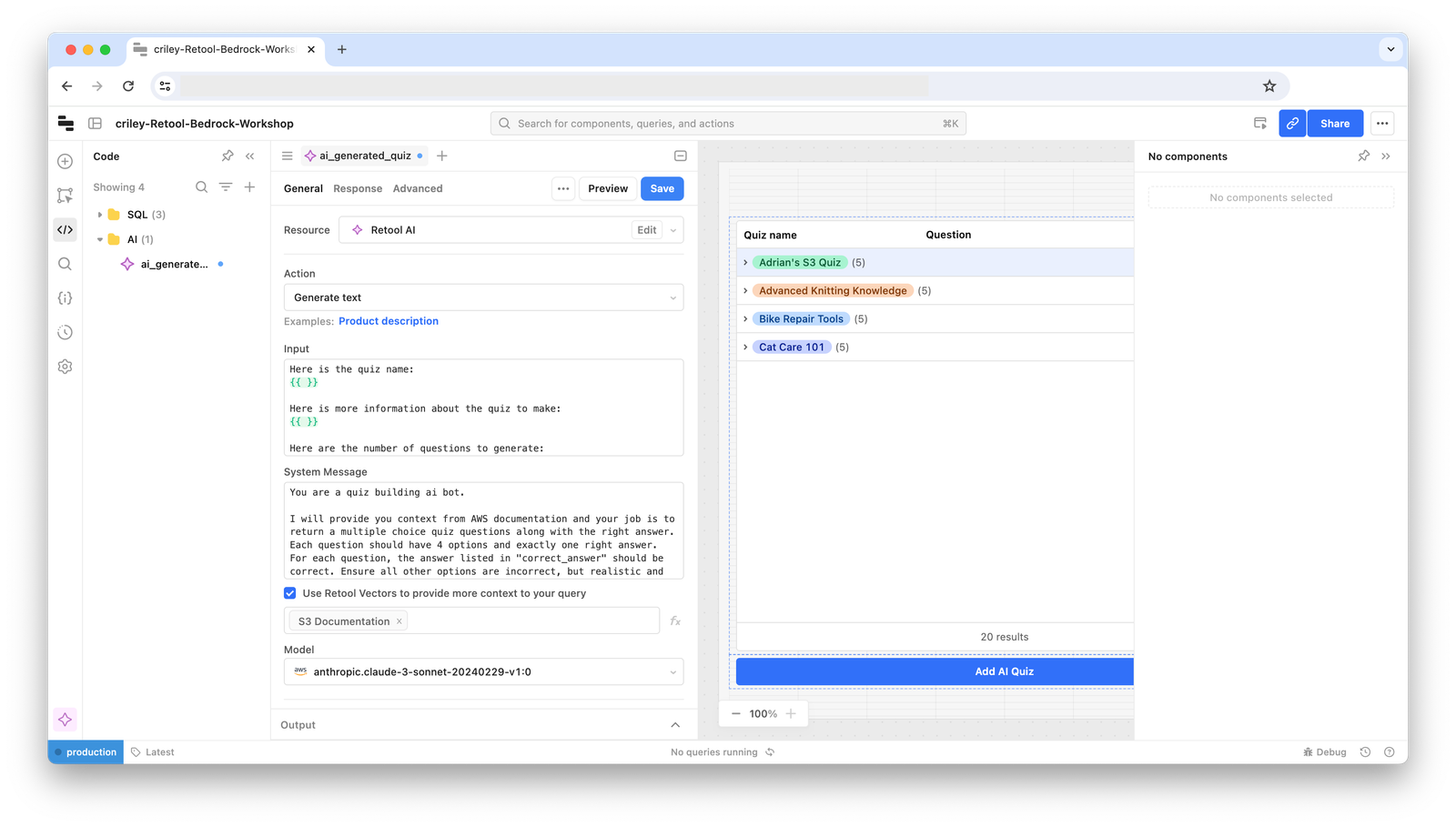Add a new query with the plus icon

(249, 187)
